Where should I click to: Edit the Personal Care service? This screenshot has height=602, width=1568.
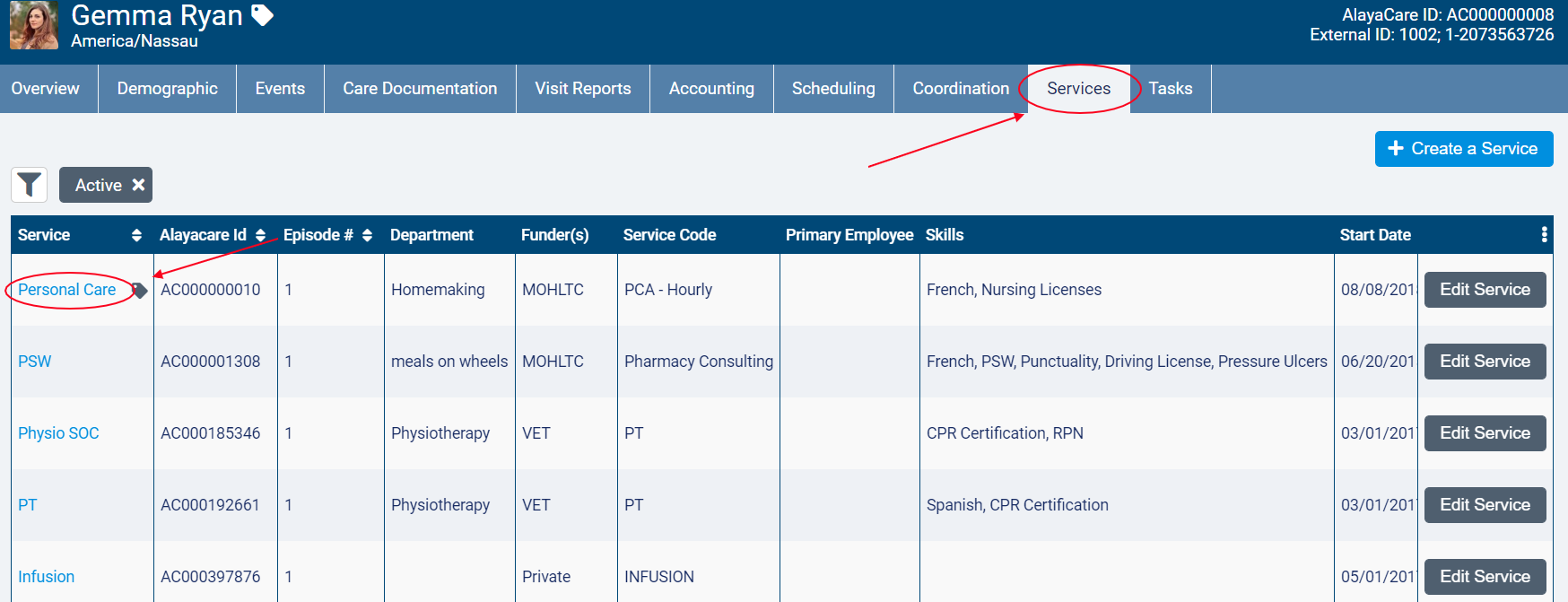click(1485, 290)
